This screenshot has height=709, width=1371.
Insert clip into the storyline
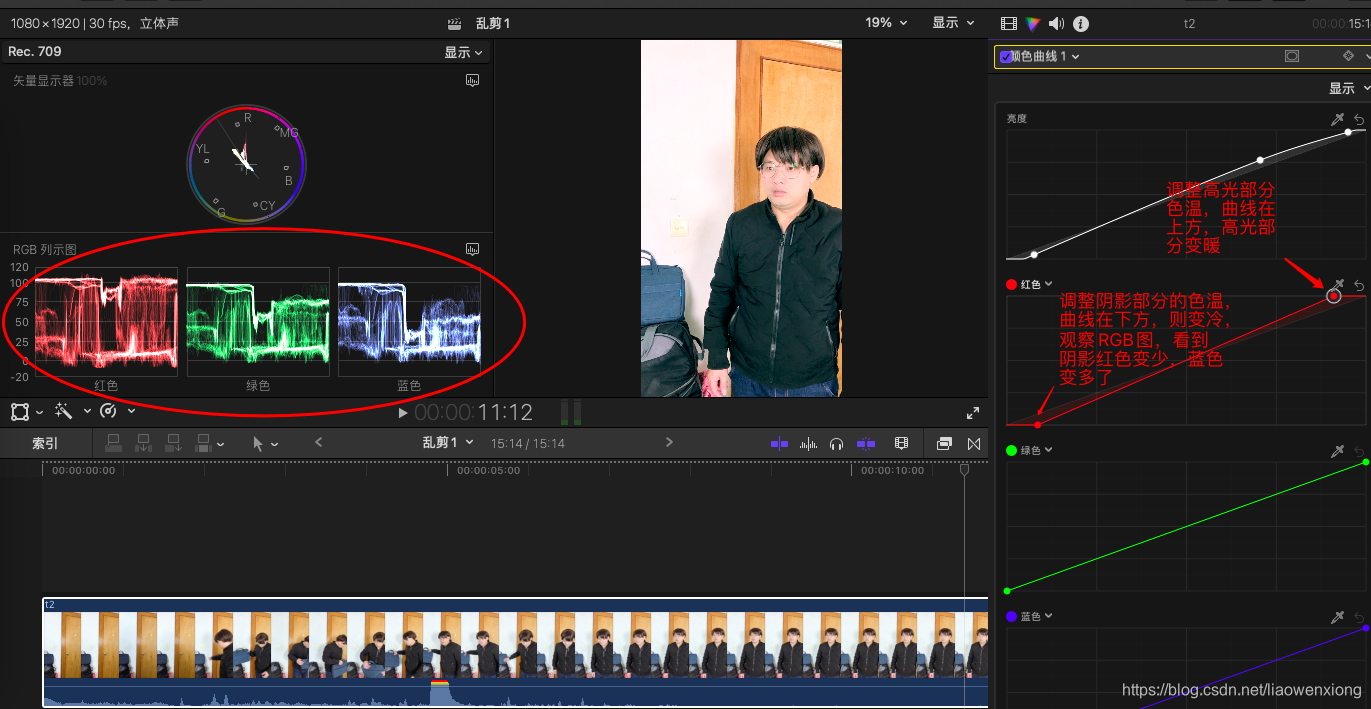143,443
